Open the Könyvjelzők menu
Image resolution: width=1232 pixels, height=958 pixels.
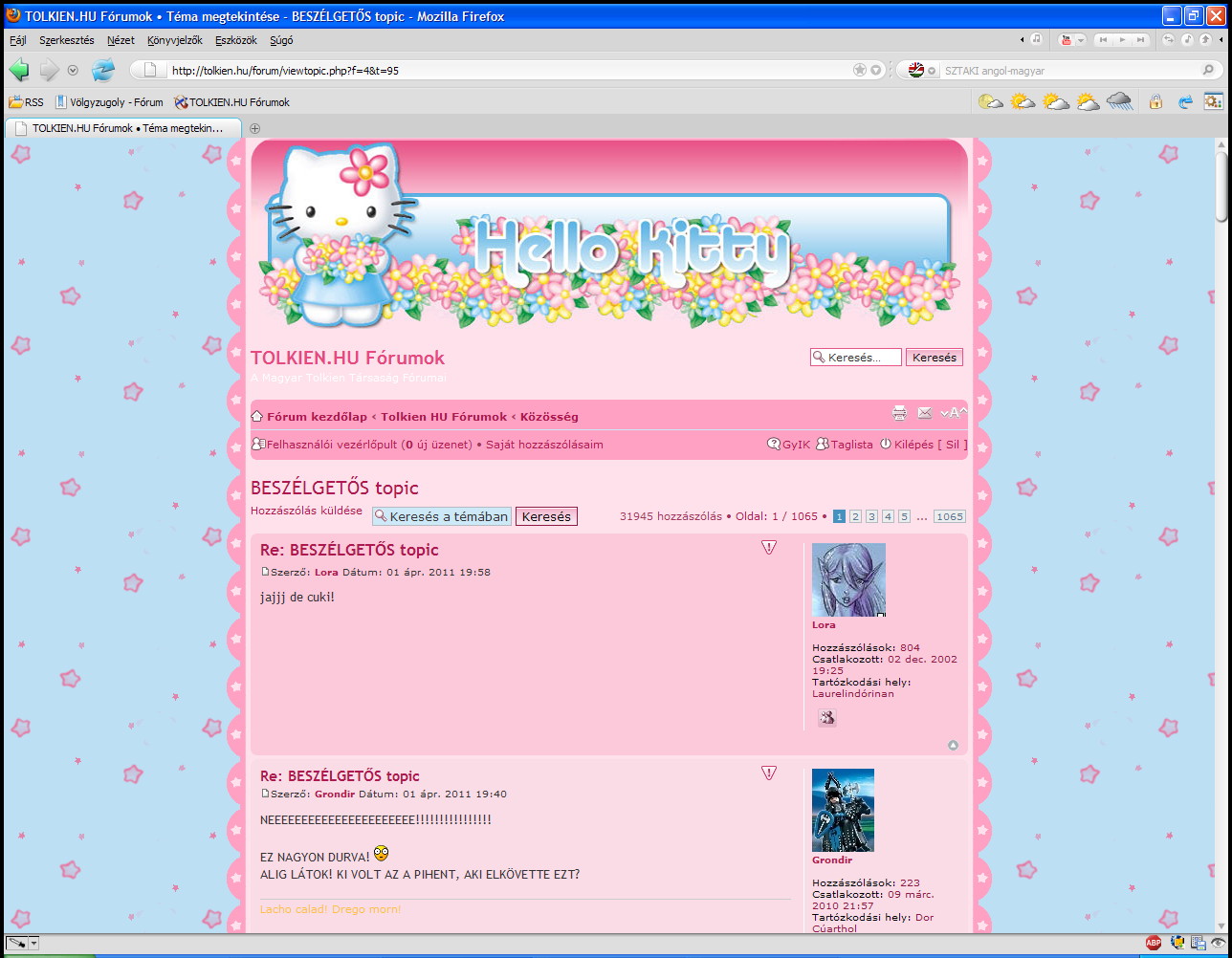[x=175, y=40]
